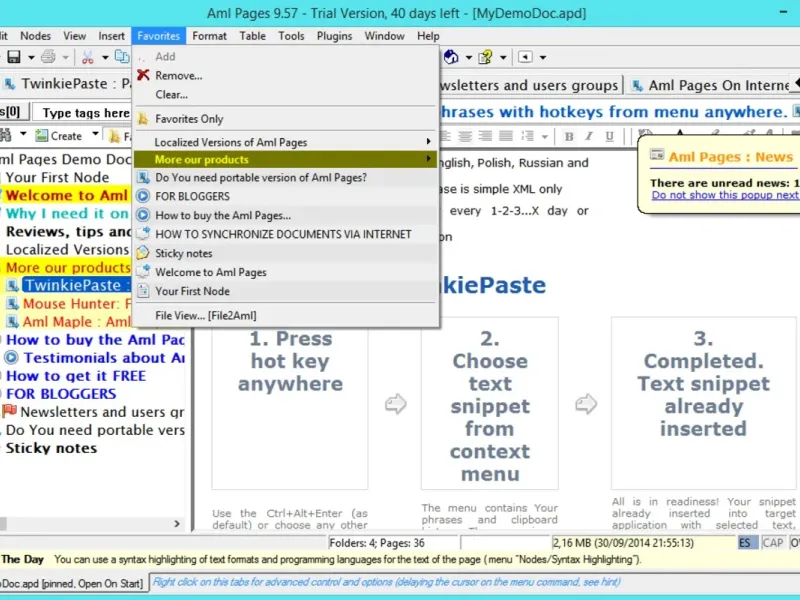This screenshot has width=800, height=600.
Task: Open the Sticky notes favorite
Action: tap(286, 253)
